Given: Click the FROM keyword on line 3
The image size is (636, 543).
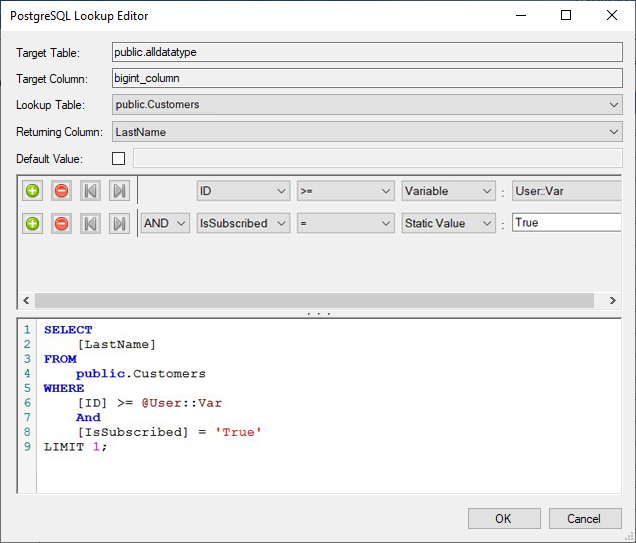Looking at the screenshot, I should pos(60,359).
